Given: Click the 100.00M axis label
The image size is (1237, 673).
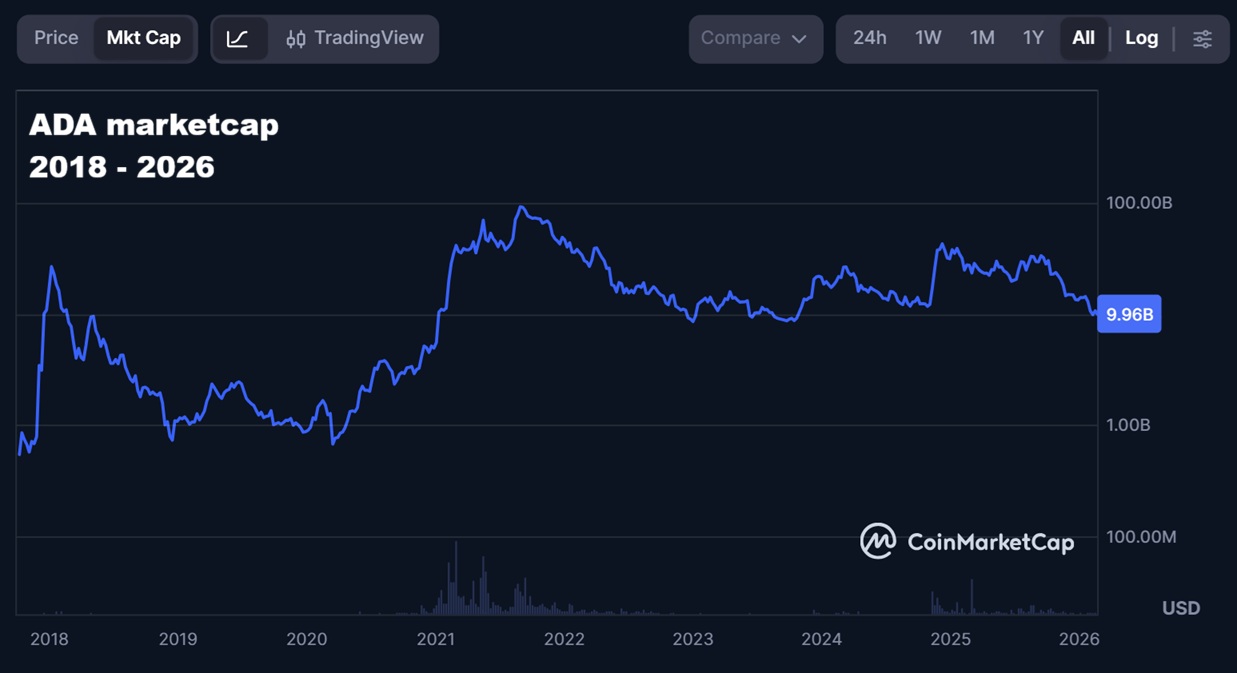Looking at the screenshot, I should 1141,537.
